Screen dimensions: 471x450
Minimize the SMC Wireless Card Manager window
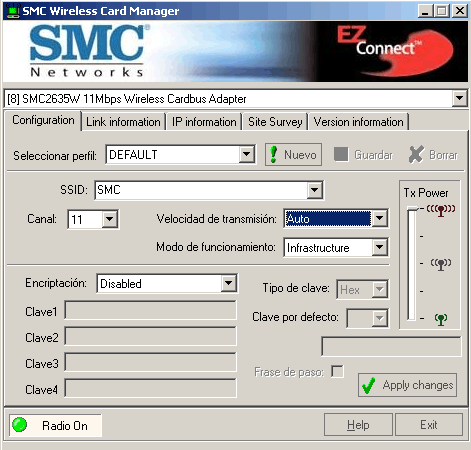point(425,11)
